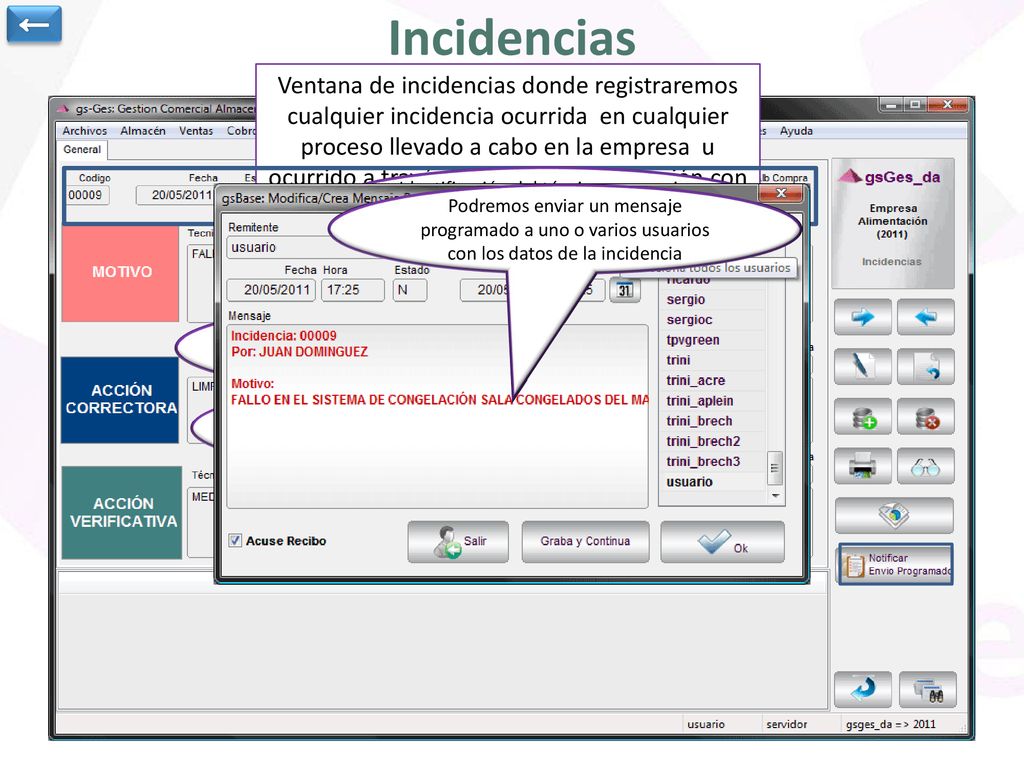Click the blue curved return arrow icon
Screen dimensions: 1024x768
pos(863,690)
